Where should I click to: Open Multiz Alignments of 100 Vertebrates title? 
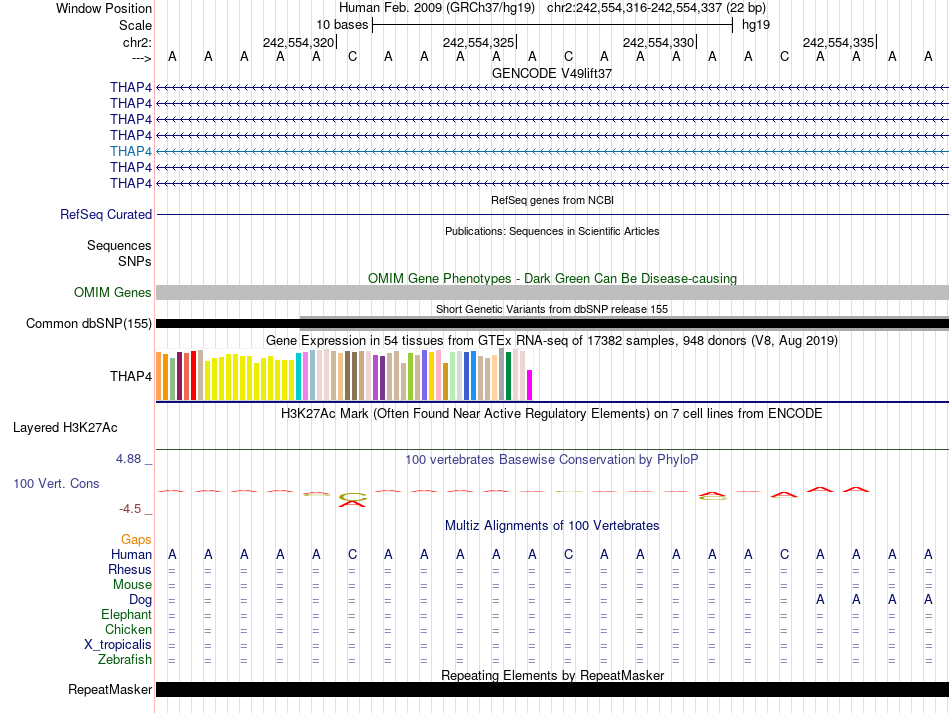(x=552, y=525)
